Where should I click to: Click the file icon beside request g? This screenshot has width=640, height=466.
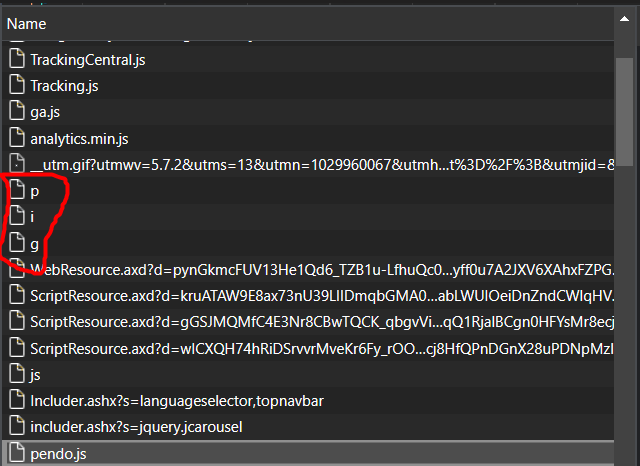(15, 243)
